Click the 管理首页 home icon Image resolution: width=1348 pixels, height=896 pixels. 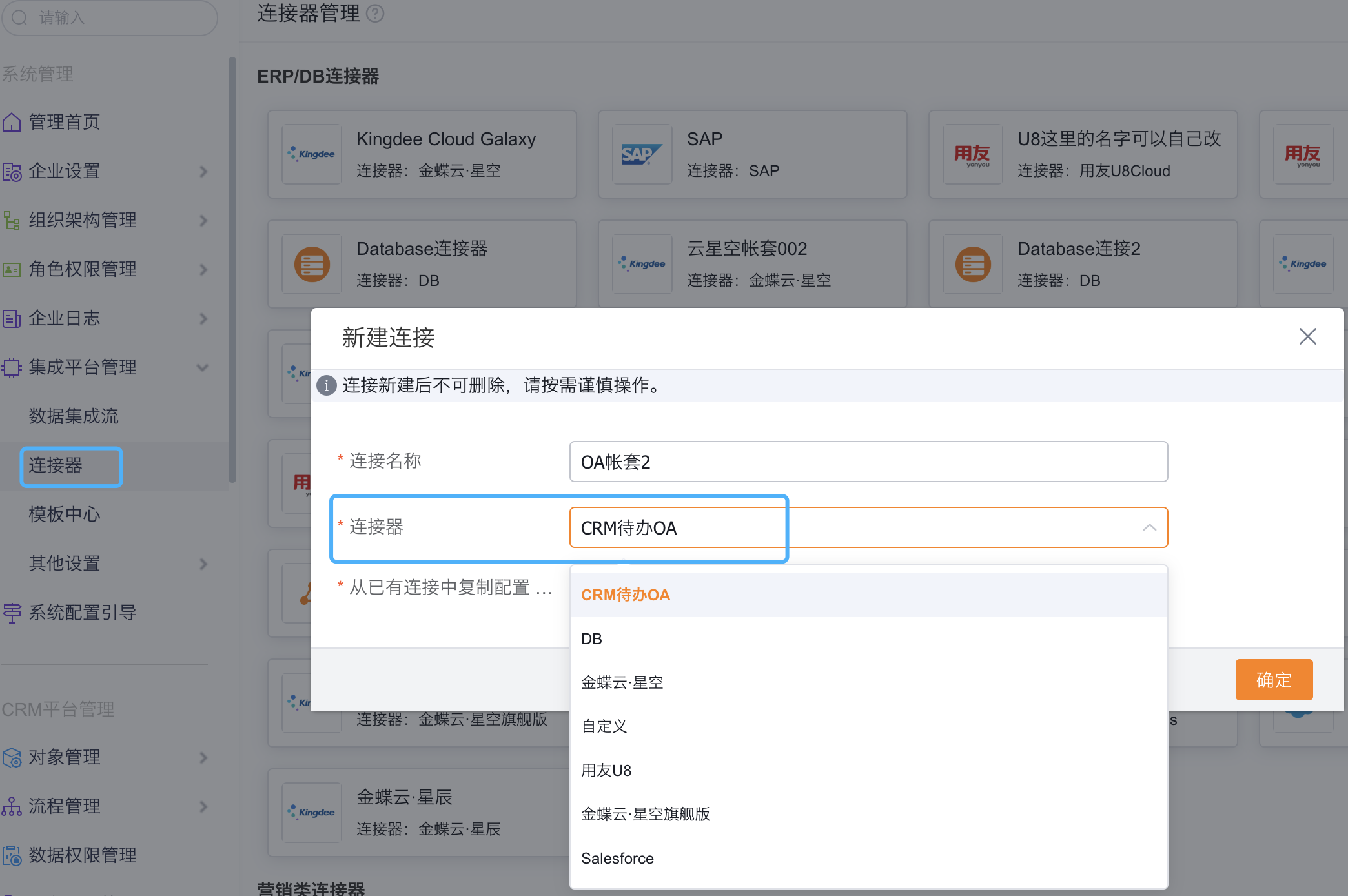12,122
